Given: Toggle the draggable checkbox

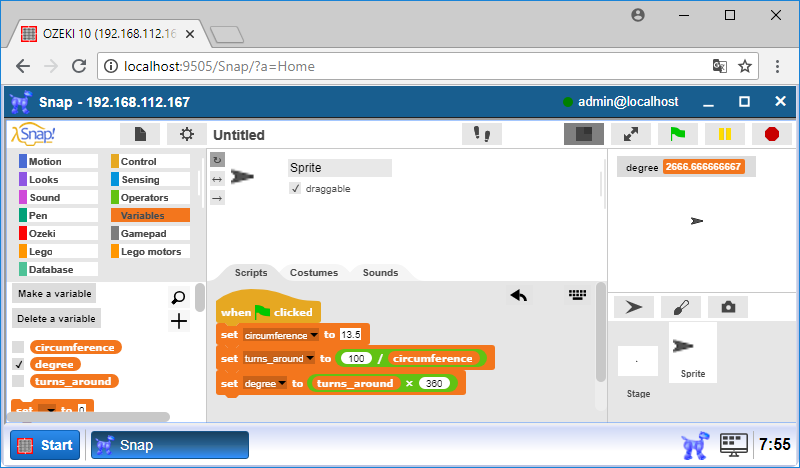Looking at the screenshot, I should [x=295, y=188].
